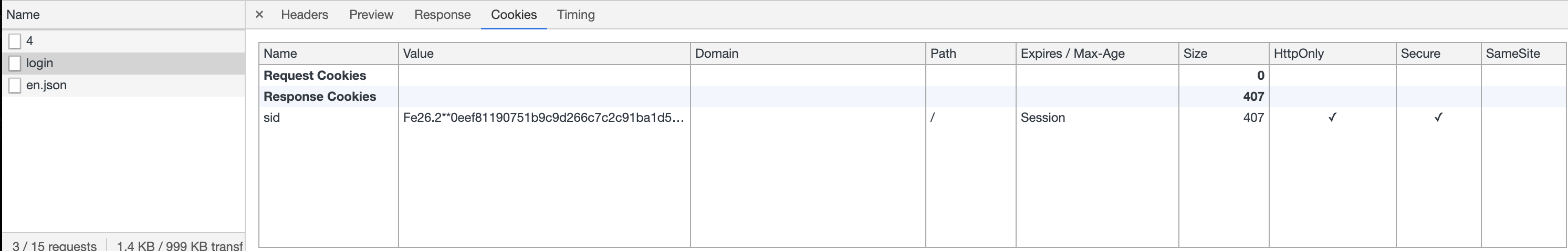
Task: Select the file icon next to login
Action: click(x=15, y=64)
